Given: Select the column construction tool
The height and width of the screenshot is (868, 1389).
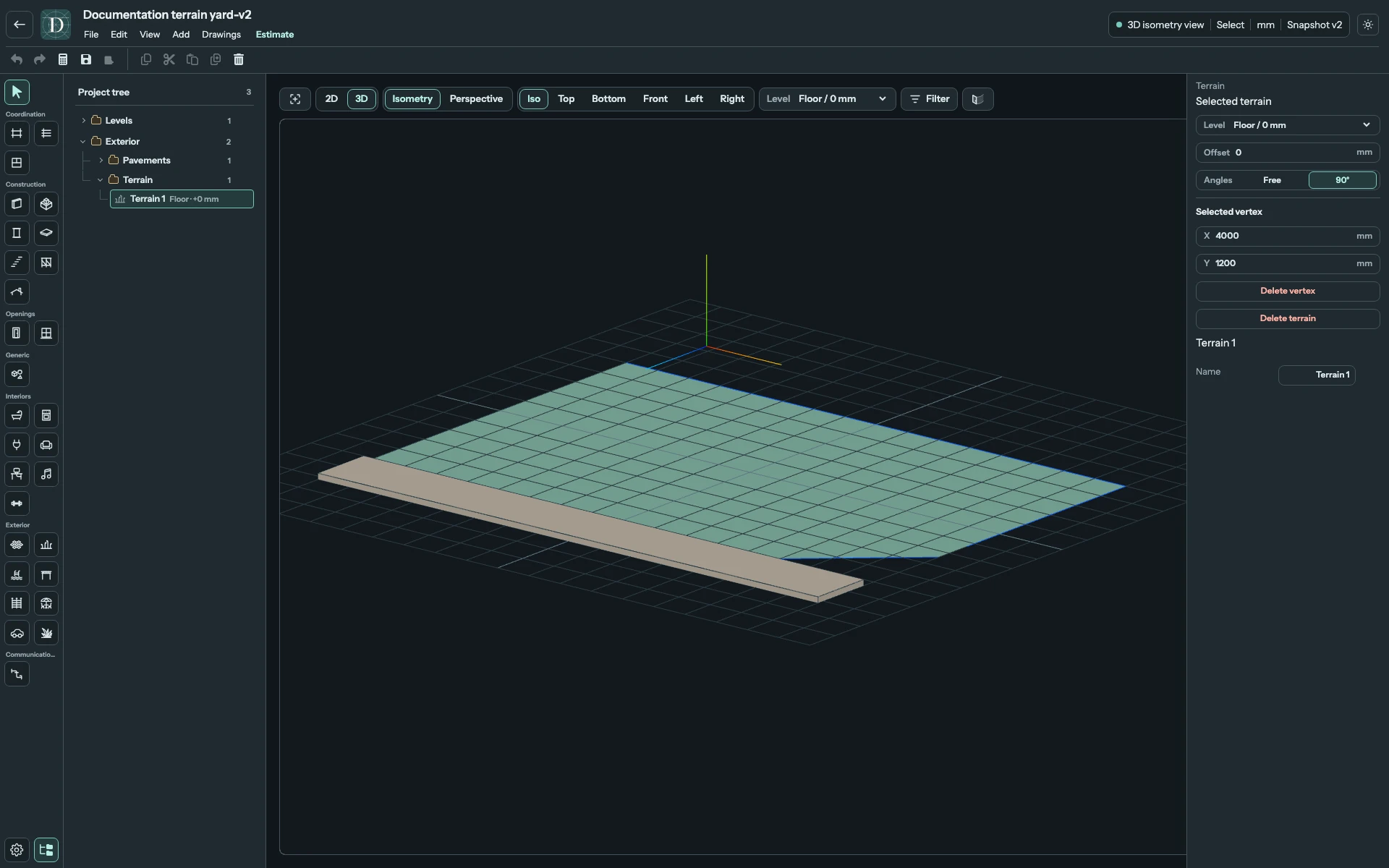Looking at the screenshot, I should [17, 233].
